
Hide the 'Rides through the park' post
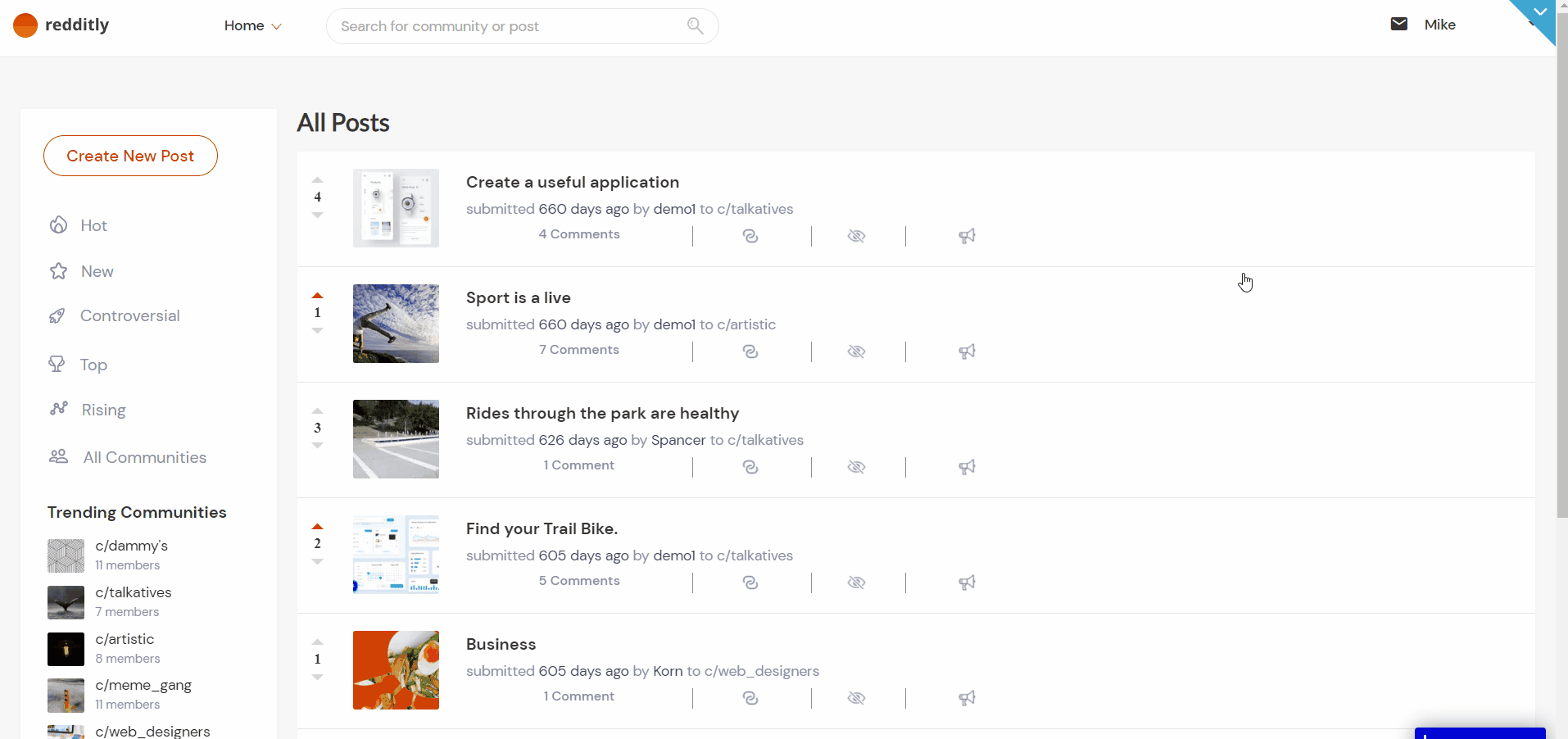(x=856, y=467)
